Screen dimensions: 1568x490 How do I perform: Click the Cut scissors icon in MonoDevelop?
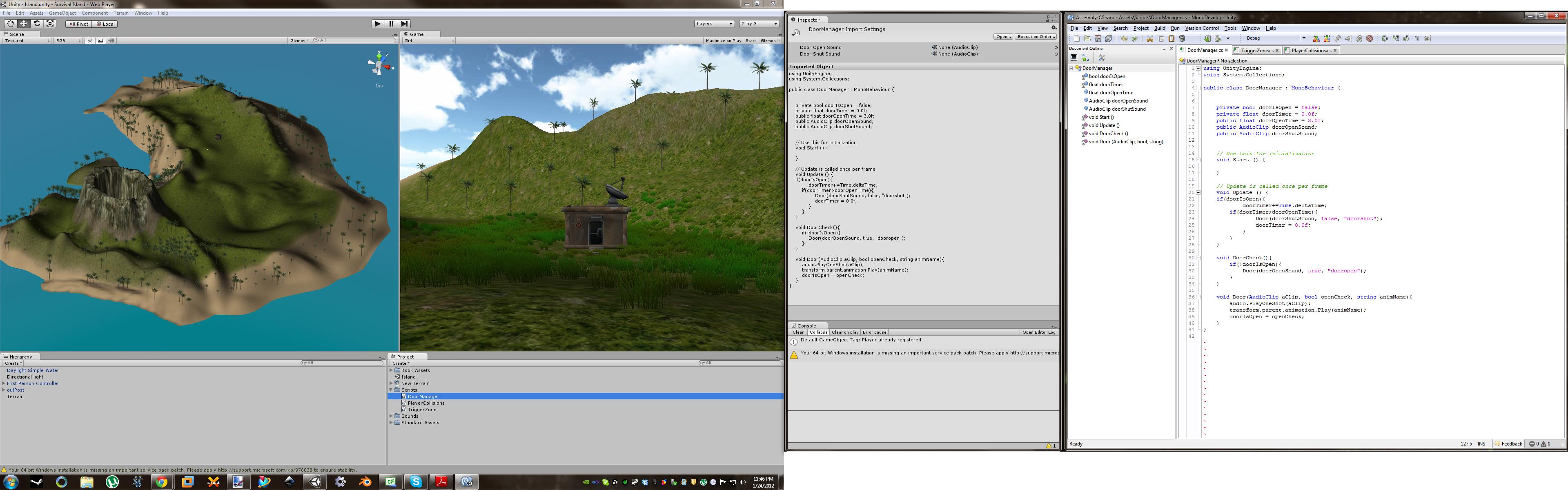click(1150, 38)
